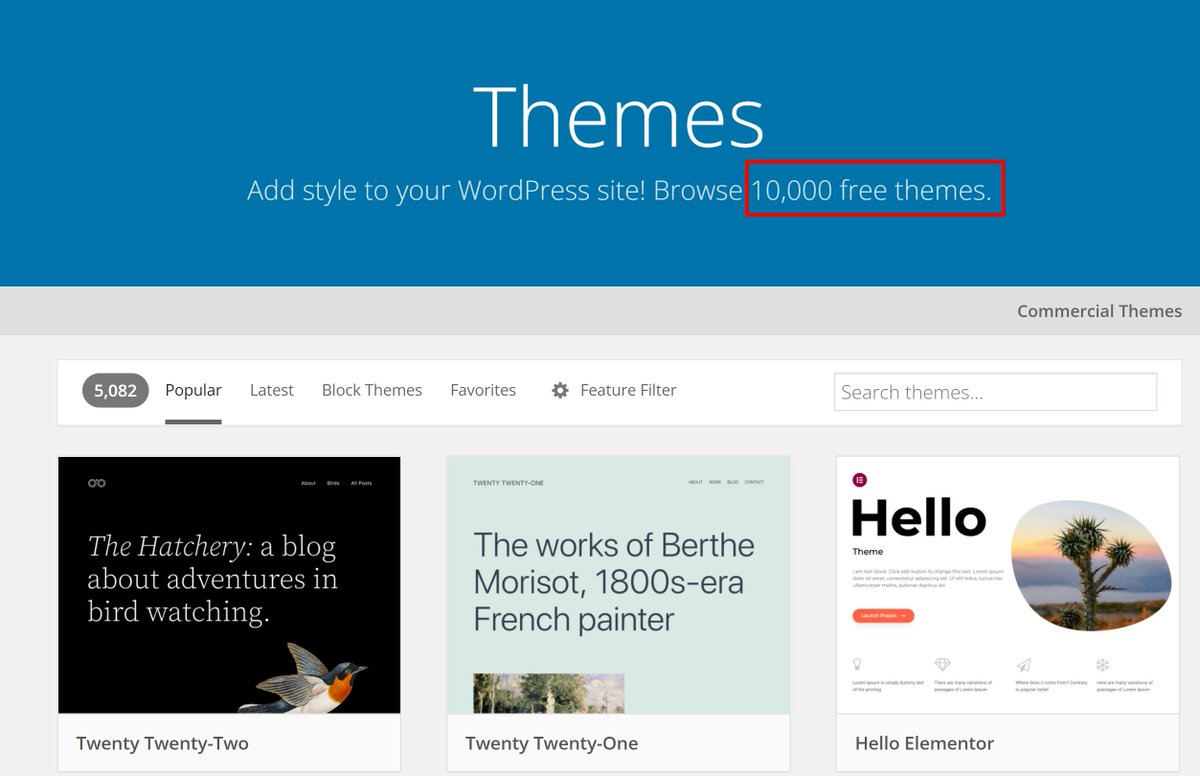Screen dimensions: 1200x776
Task: Click the Themes page heading
Action: pyautogui.click(x=619, y=116)
